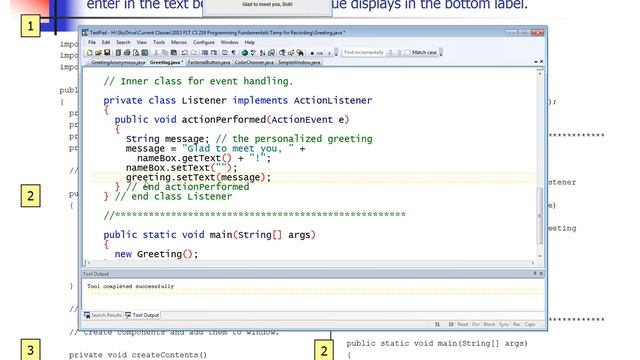The height and width of the screenshot is (360, 640).
Task: Click the spell check icon
Action: [253, 53]
